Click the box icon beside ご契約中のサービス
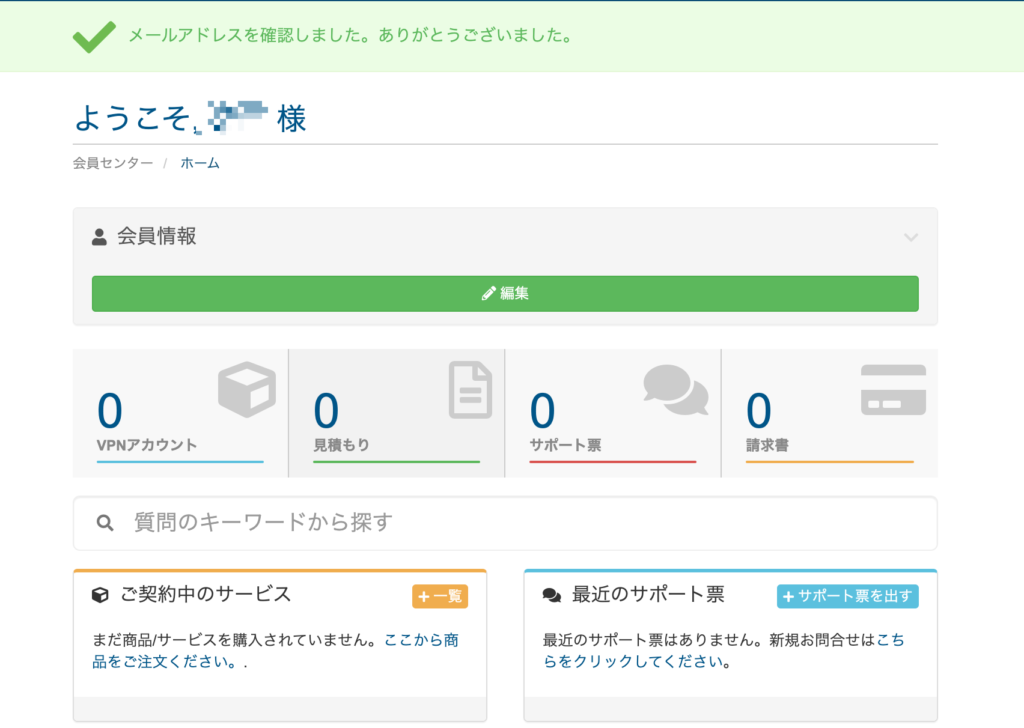 [100, 595]
